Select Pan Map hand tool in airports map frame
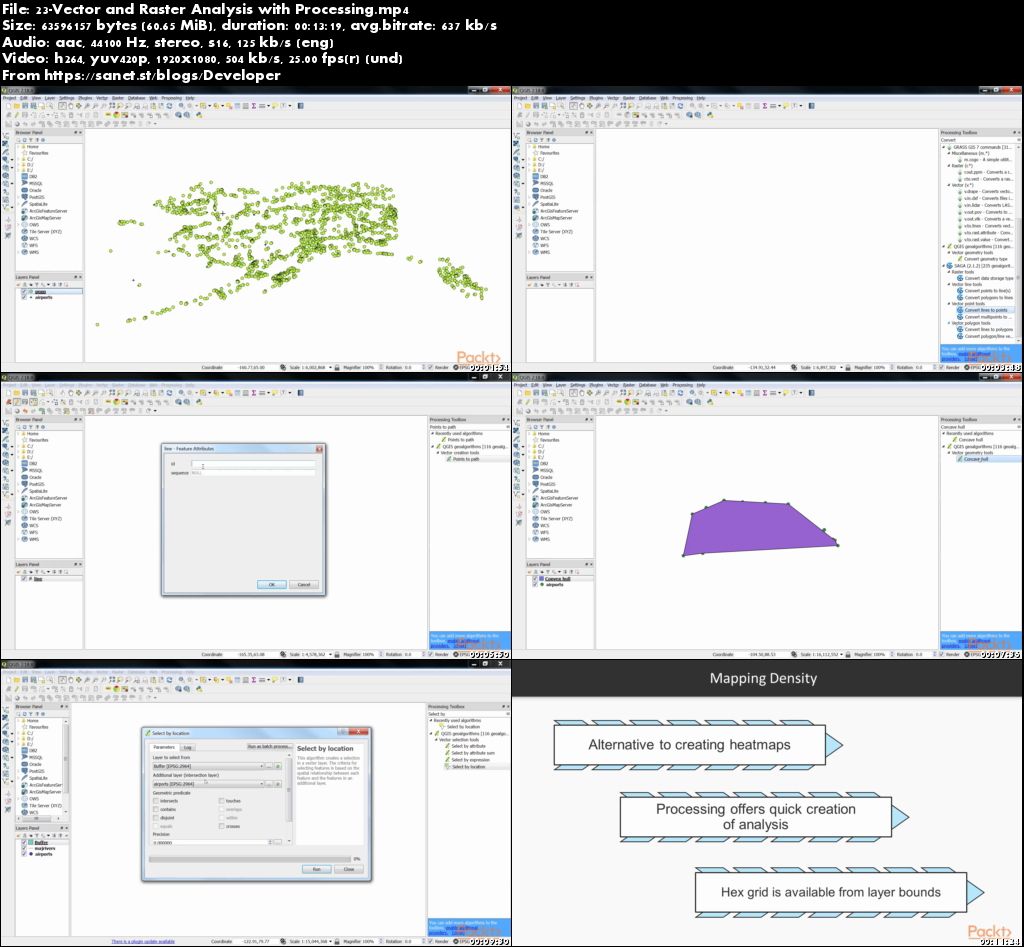The width and height of the screenshot is (1024, 947). (71, 106)
